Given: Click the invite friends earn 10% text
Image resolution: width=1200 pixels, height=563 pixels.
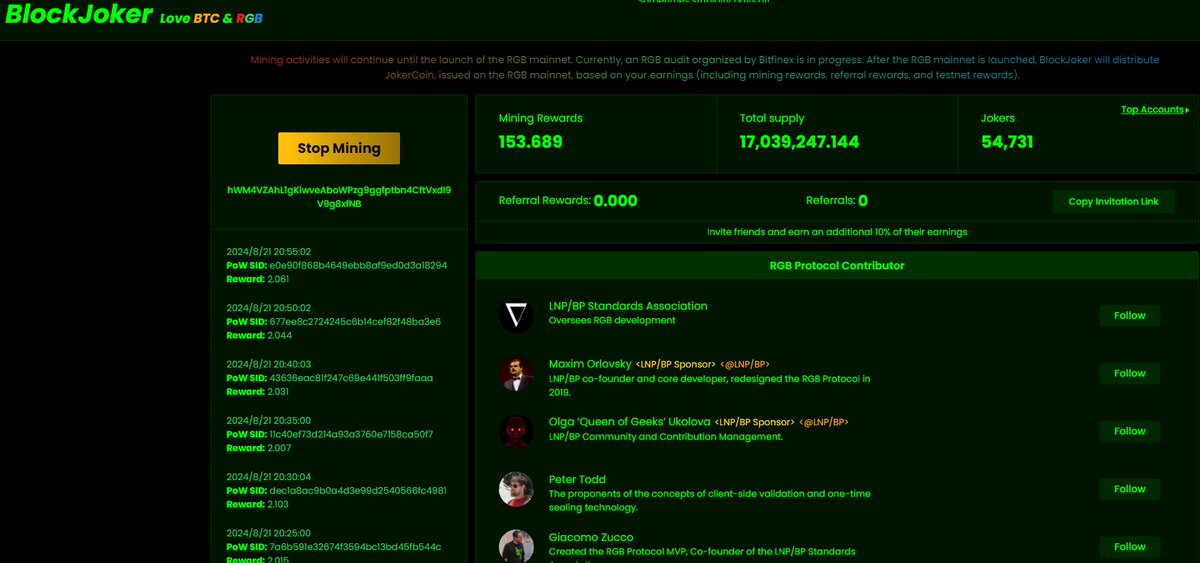Looking at the screenshot, I should click(837, 232).
